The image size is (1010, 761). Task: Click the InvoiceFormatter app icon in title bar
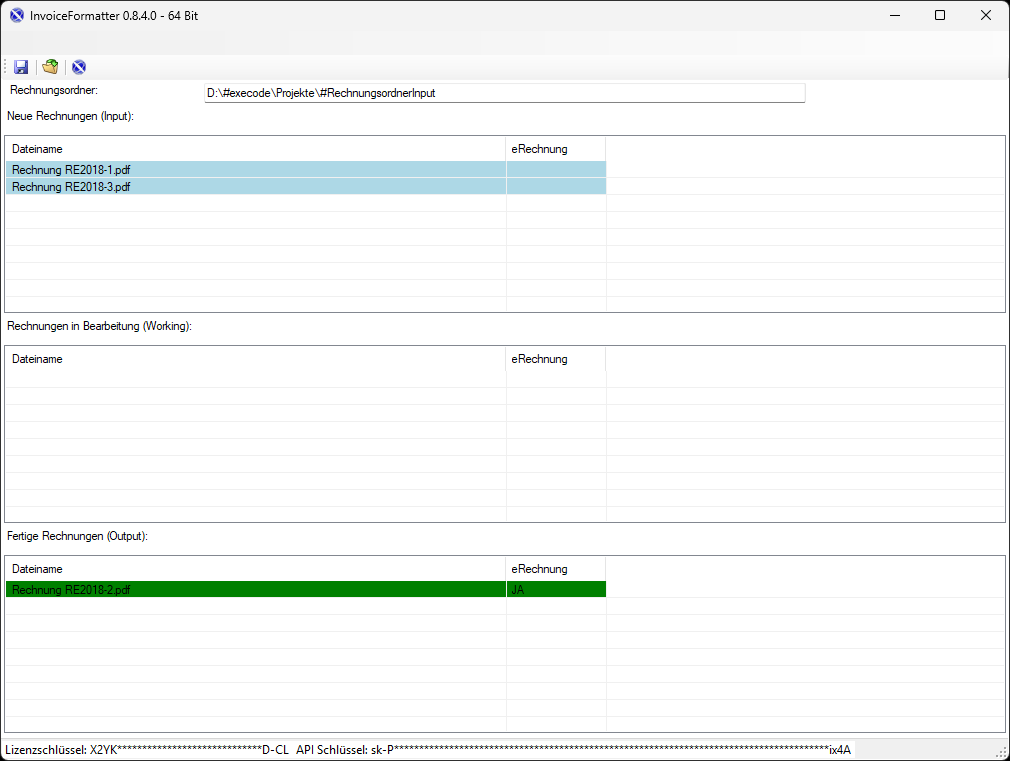pyautogui.click(x=16, y=15)
